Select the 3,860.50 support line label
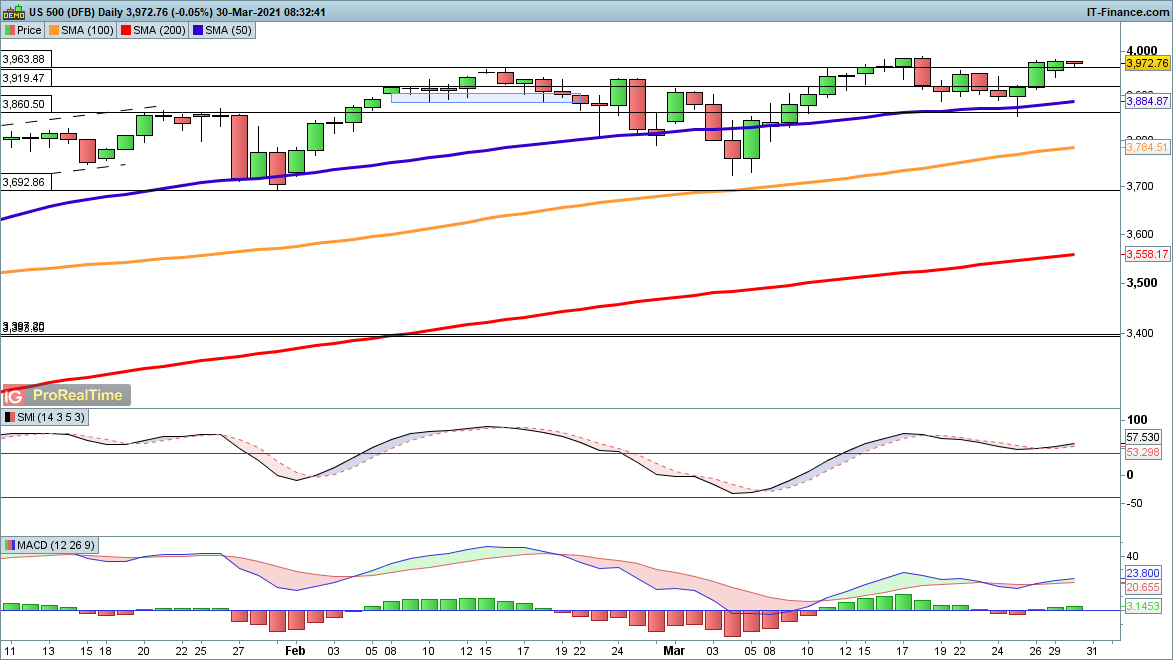 pos(24,104)
